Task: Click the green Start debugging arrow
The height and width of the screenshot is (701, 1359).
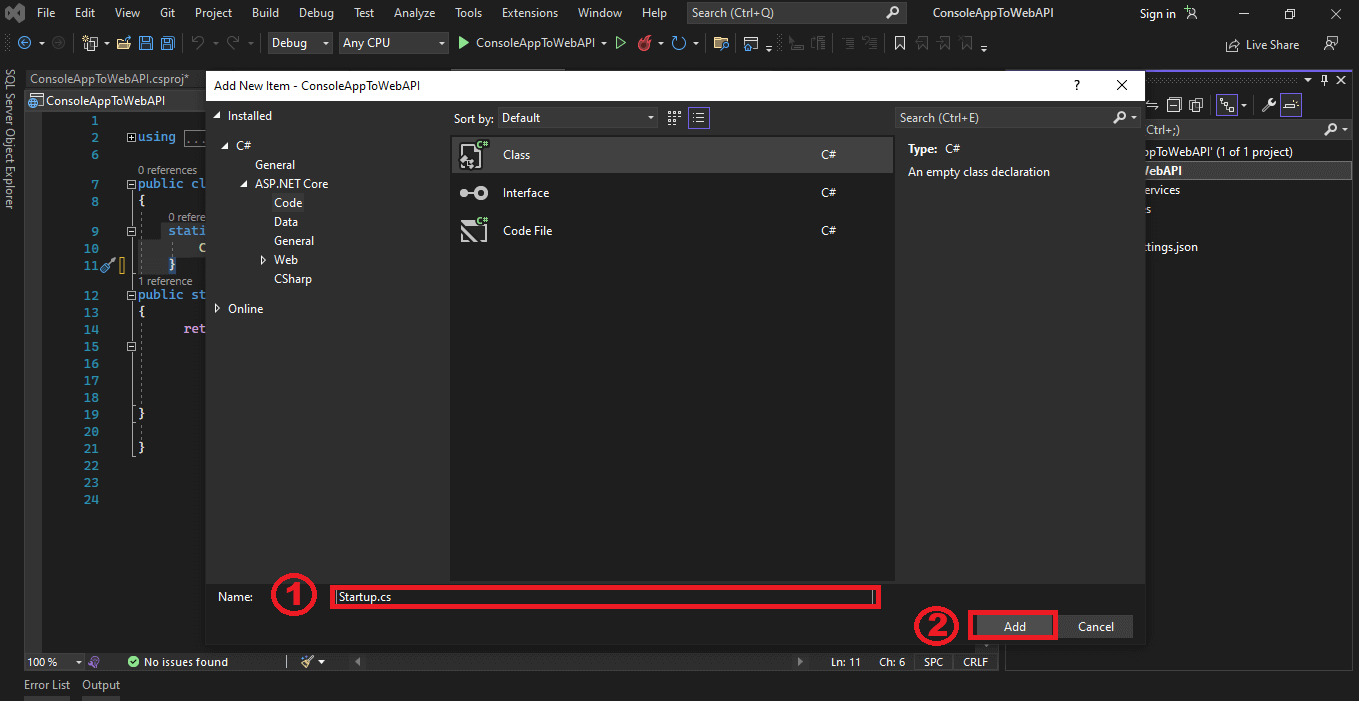Action: point(464,43)
